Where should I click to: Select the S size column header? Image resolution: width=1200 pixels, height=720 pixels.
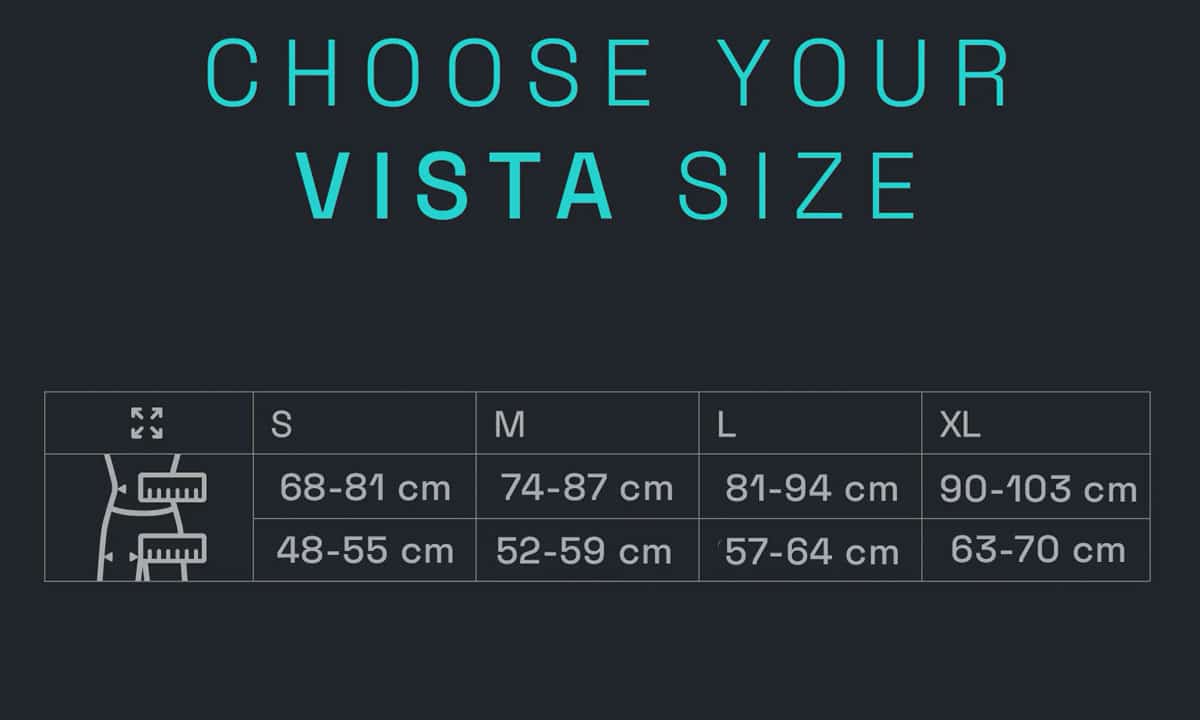click(282, 425)
